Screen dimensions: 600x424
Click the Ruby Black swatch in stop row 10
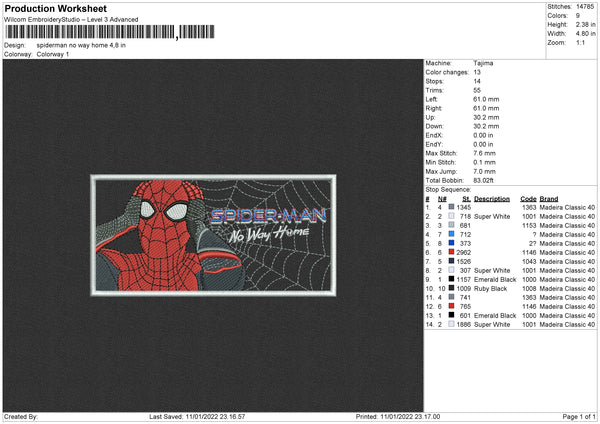pyautogui.click(x=451, y=288)
